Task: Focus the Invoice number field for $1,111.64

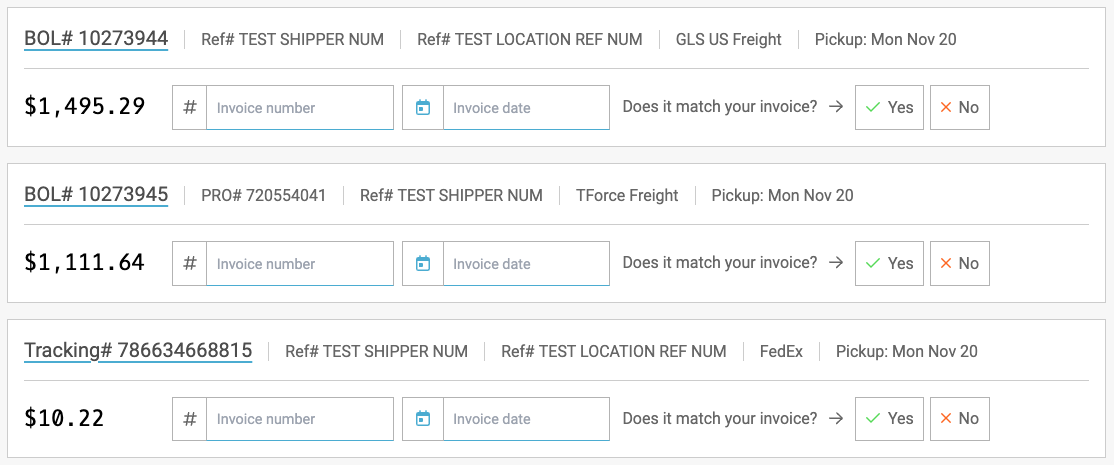Action: 299,263
